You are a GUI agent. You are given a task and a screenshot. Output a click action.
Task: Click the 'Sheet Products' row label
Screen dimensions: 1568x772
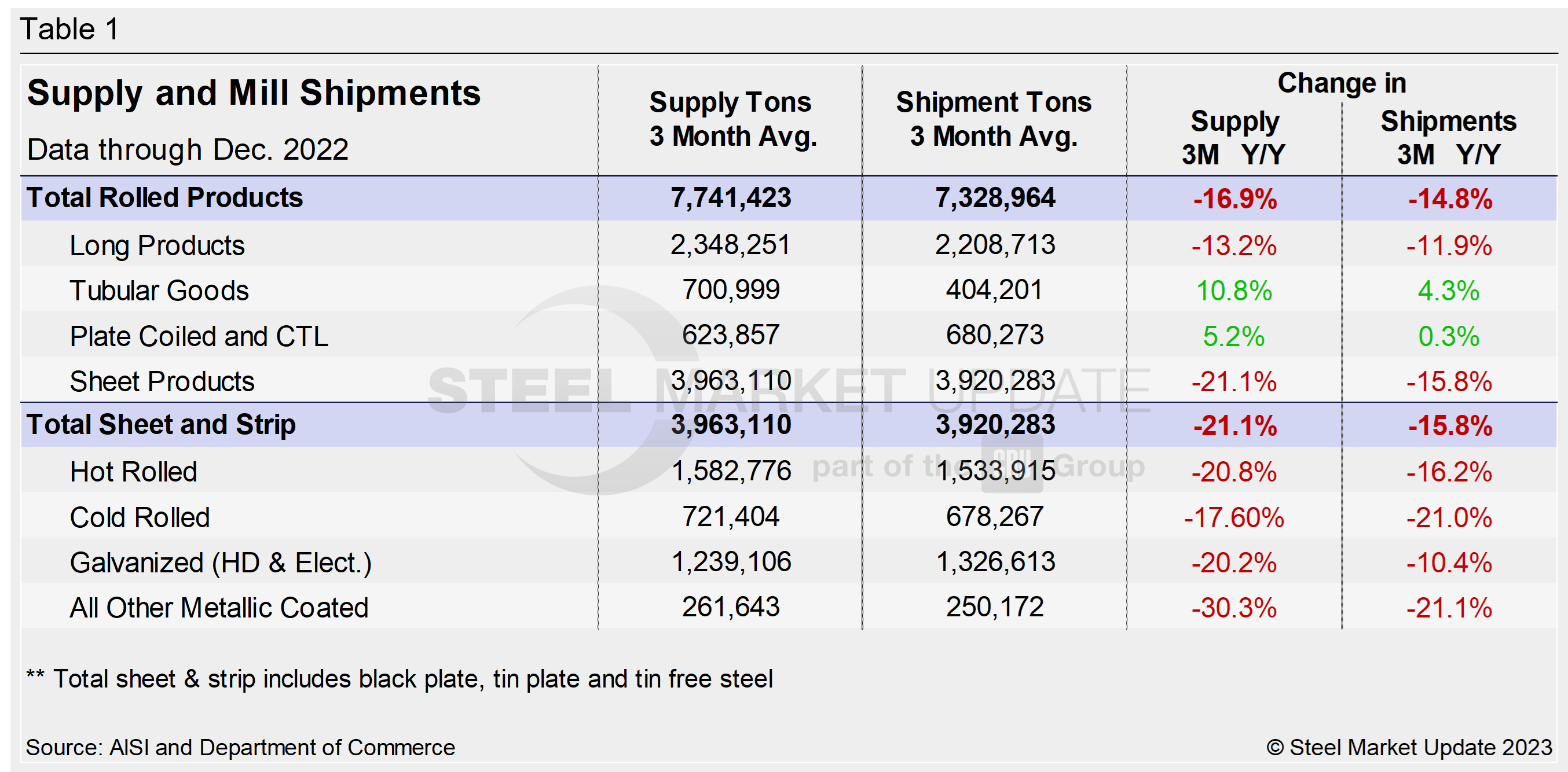tap(162, 382)
